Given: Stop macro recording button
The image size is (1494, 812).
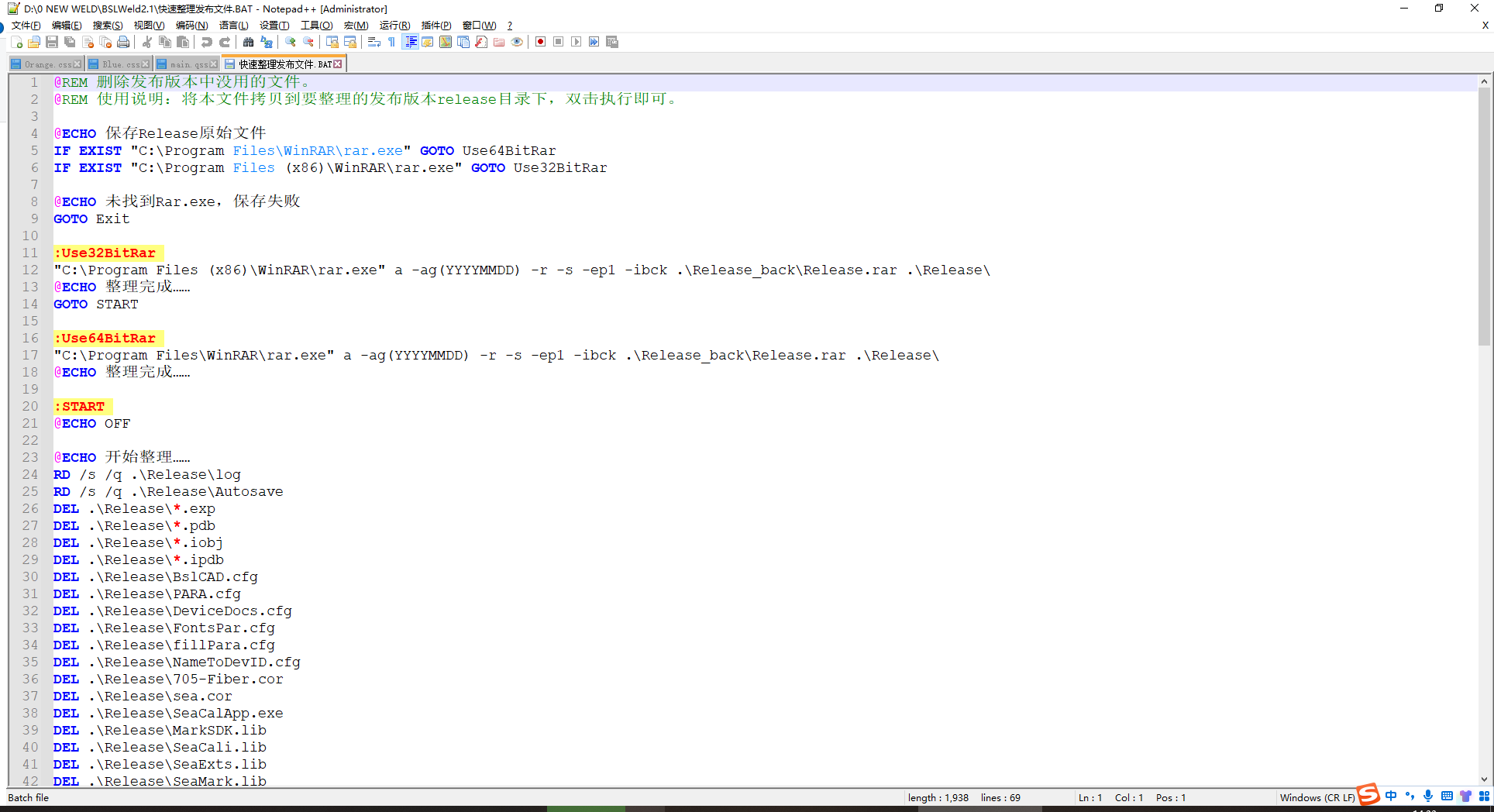Looking at the screenshot, I should pyautogui.click(x=558, y=42).
